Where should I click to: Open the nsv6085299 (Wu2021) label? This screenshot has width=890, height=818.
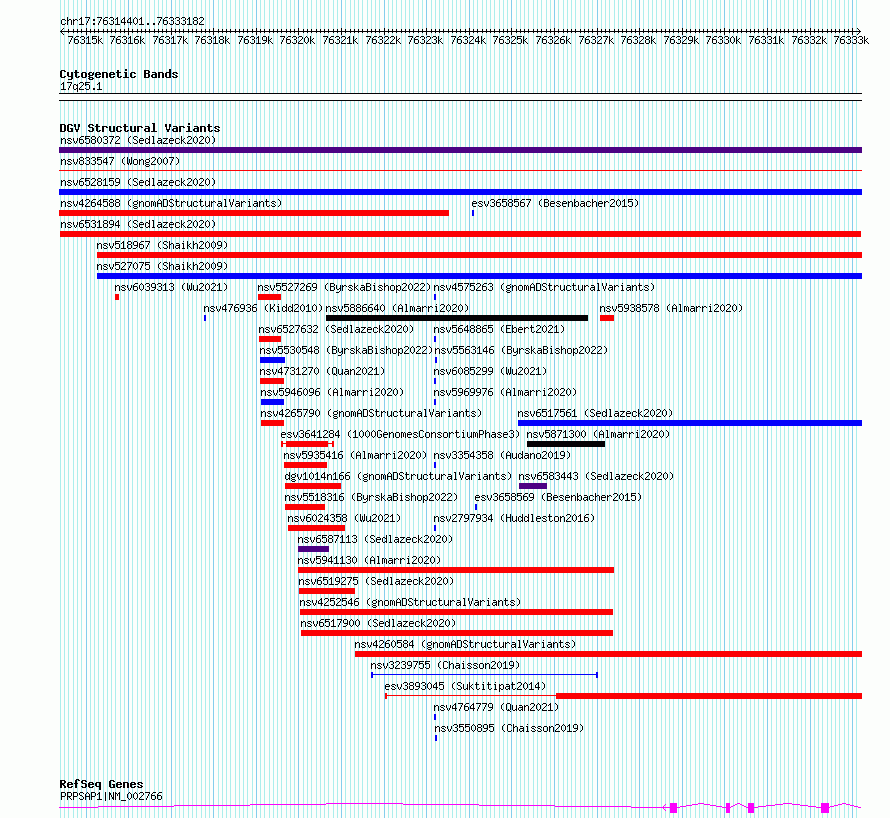point(490,371)
